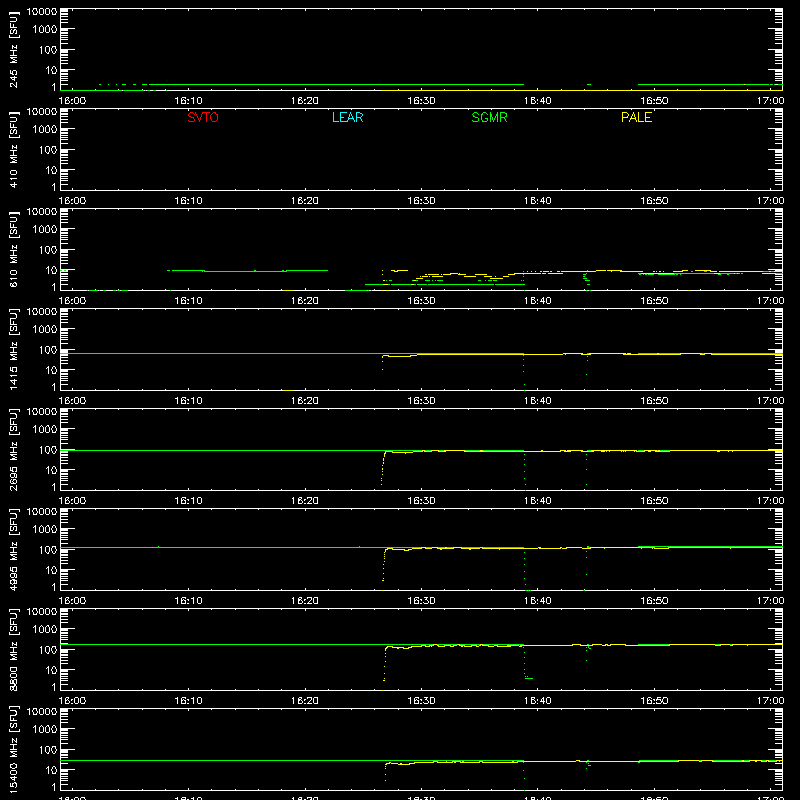The image size is (800, 800).
Task: Click the 16:20 time label below 410 MHz plot
Action: (x=305, y=201)
